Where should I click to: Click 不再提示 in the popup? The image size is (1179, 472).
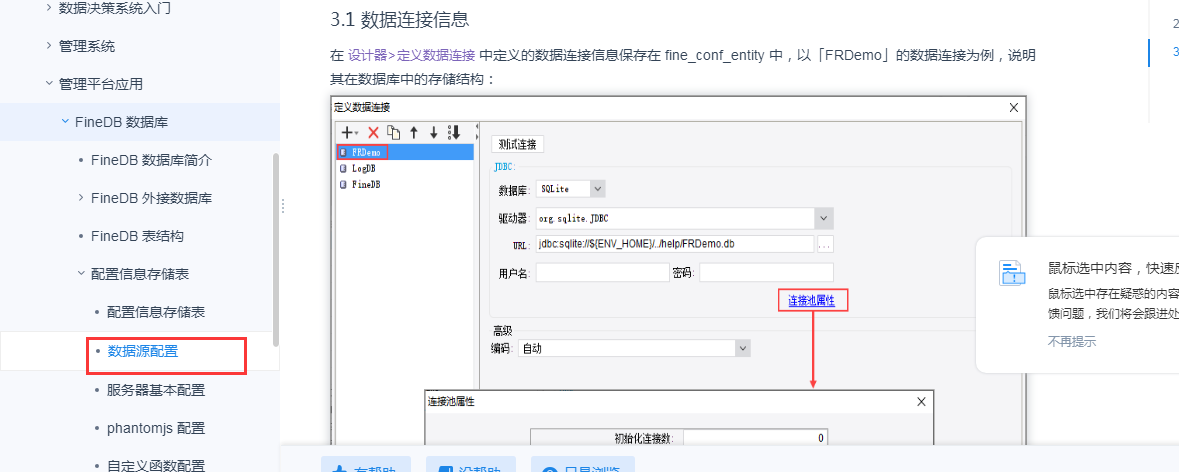tap(1071, 341)
